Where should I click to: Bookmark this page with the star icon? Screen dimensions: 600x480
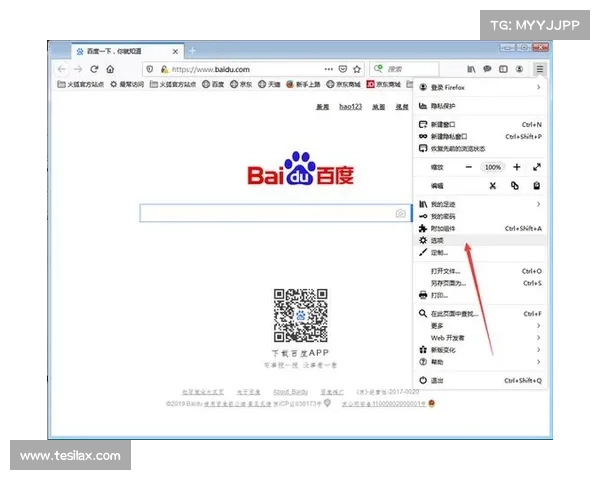pos(357,69)
